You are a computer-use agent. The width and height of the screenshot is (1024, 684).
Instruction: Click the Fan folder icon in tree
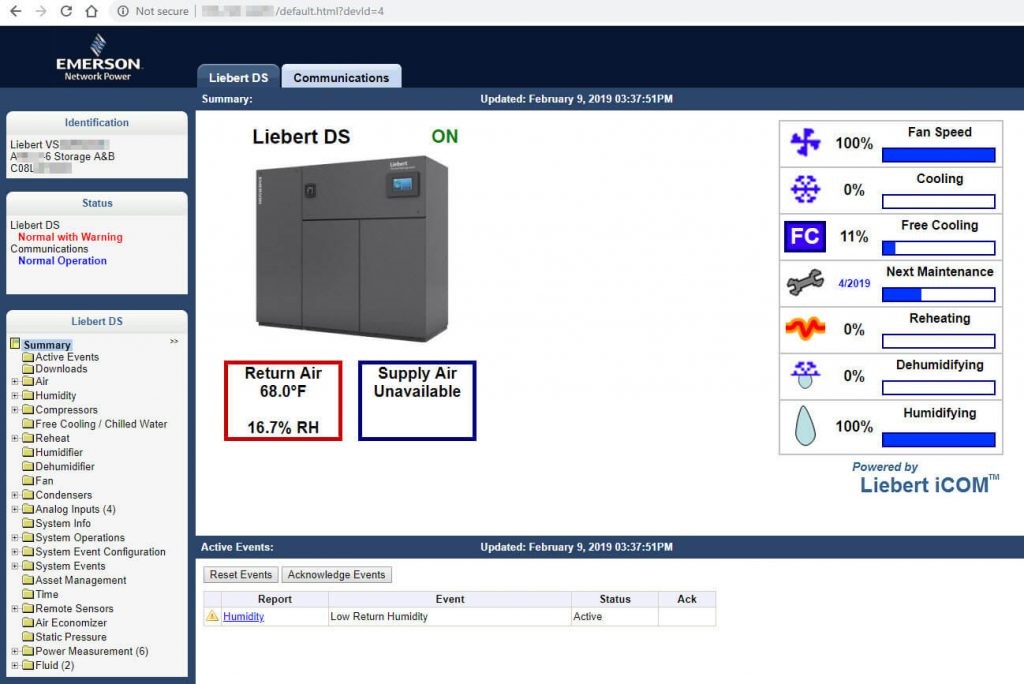(27, 480)
